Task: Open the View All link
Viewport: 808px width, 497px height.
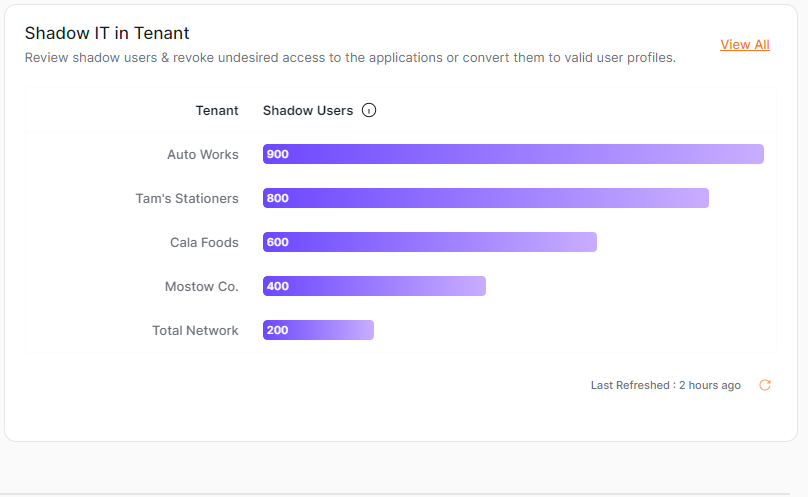Action: [x=744, y=45]
